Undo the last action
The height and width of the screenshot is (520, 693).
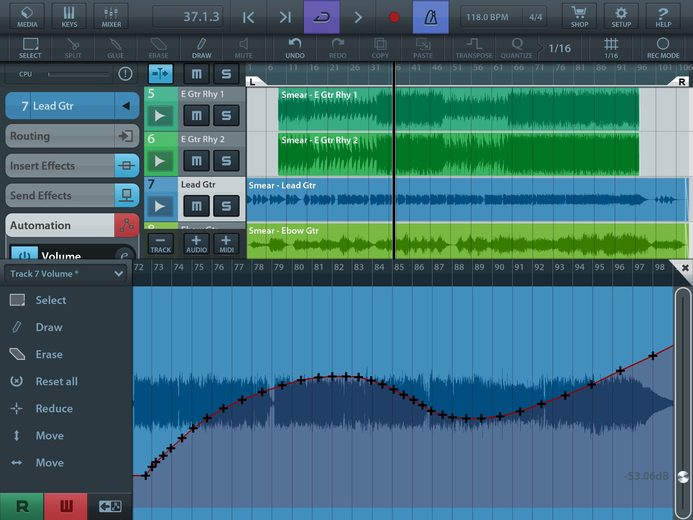(x=295, y=48)
